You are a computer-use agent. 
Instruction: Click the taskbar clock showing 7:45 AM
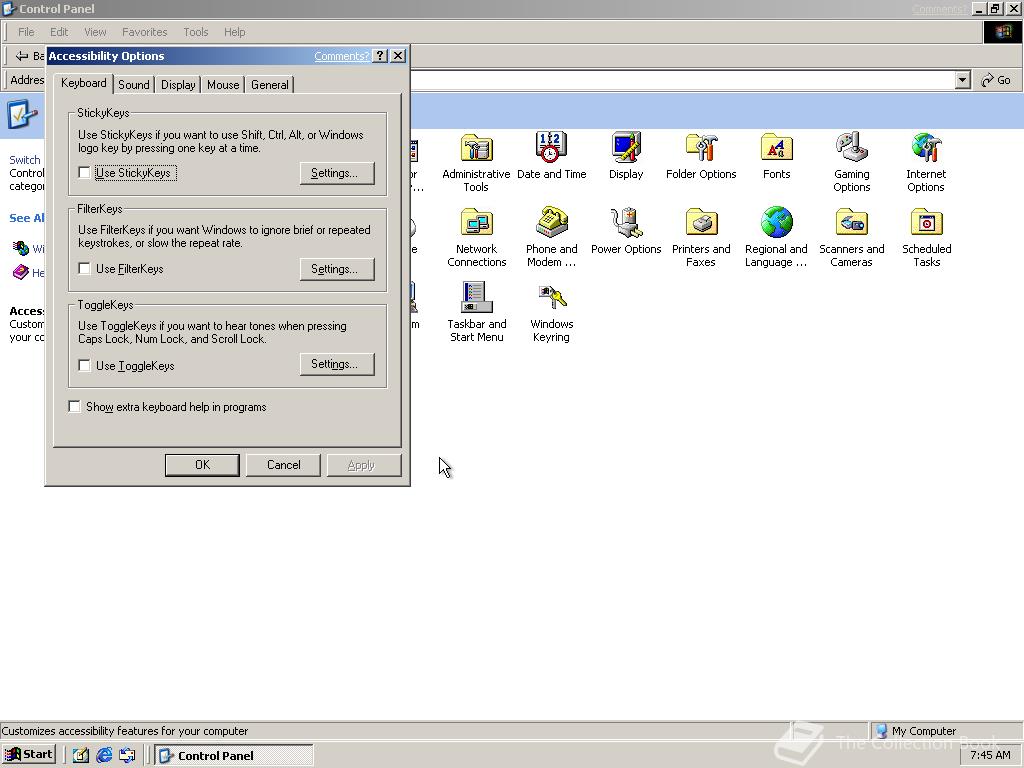[990, 756]
